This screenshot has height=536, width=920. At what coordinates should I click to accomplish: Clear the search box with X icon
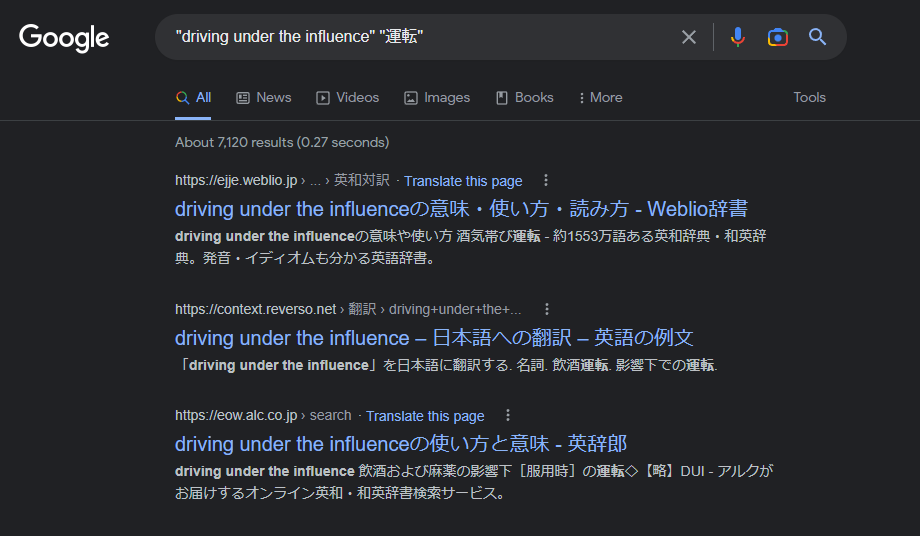(689, 37)
